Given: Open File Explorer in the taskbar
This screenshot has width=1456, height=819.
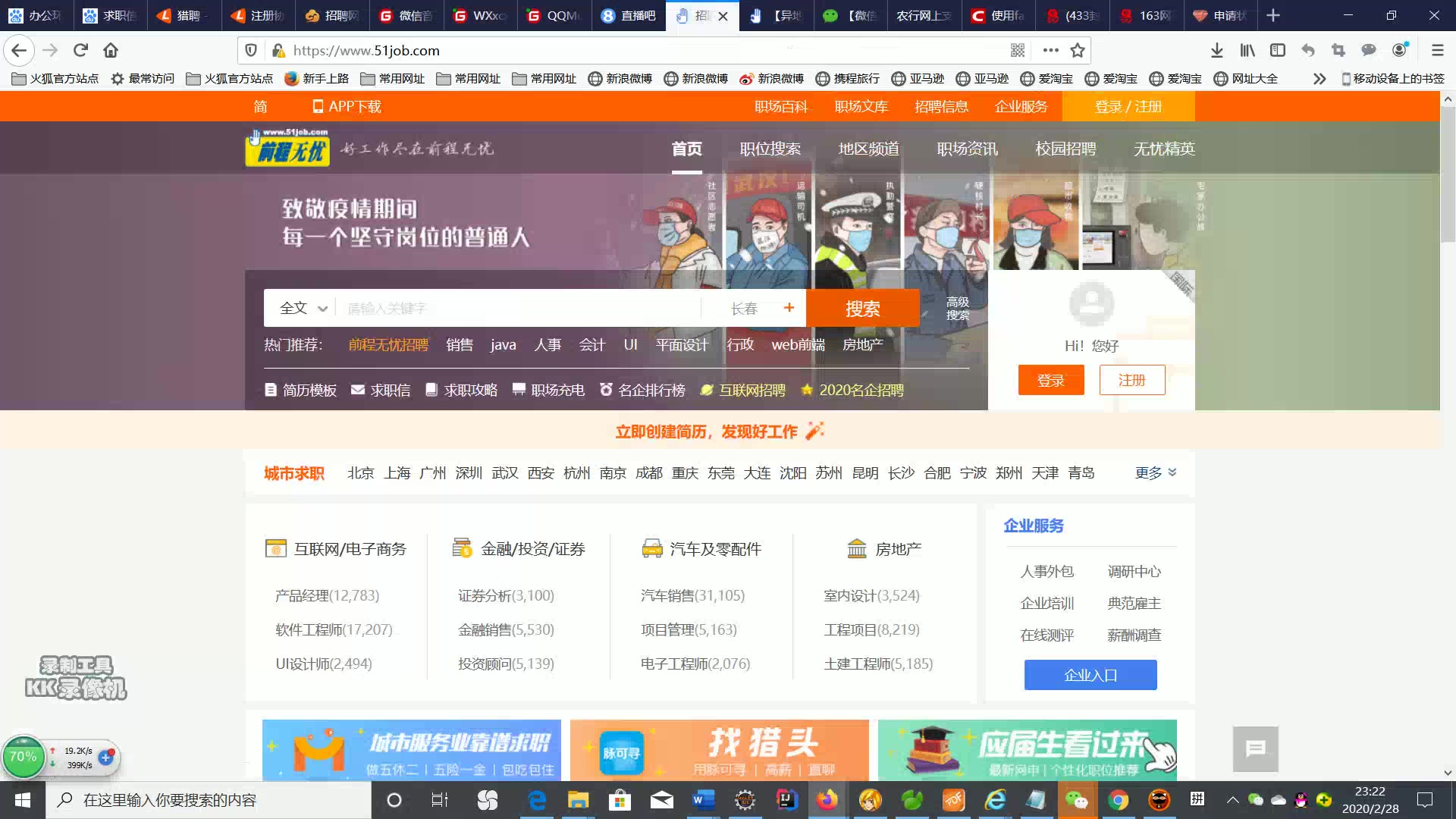Looking at the screenshot, I should pos(578,800).
